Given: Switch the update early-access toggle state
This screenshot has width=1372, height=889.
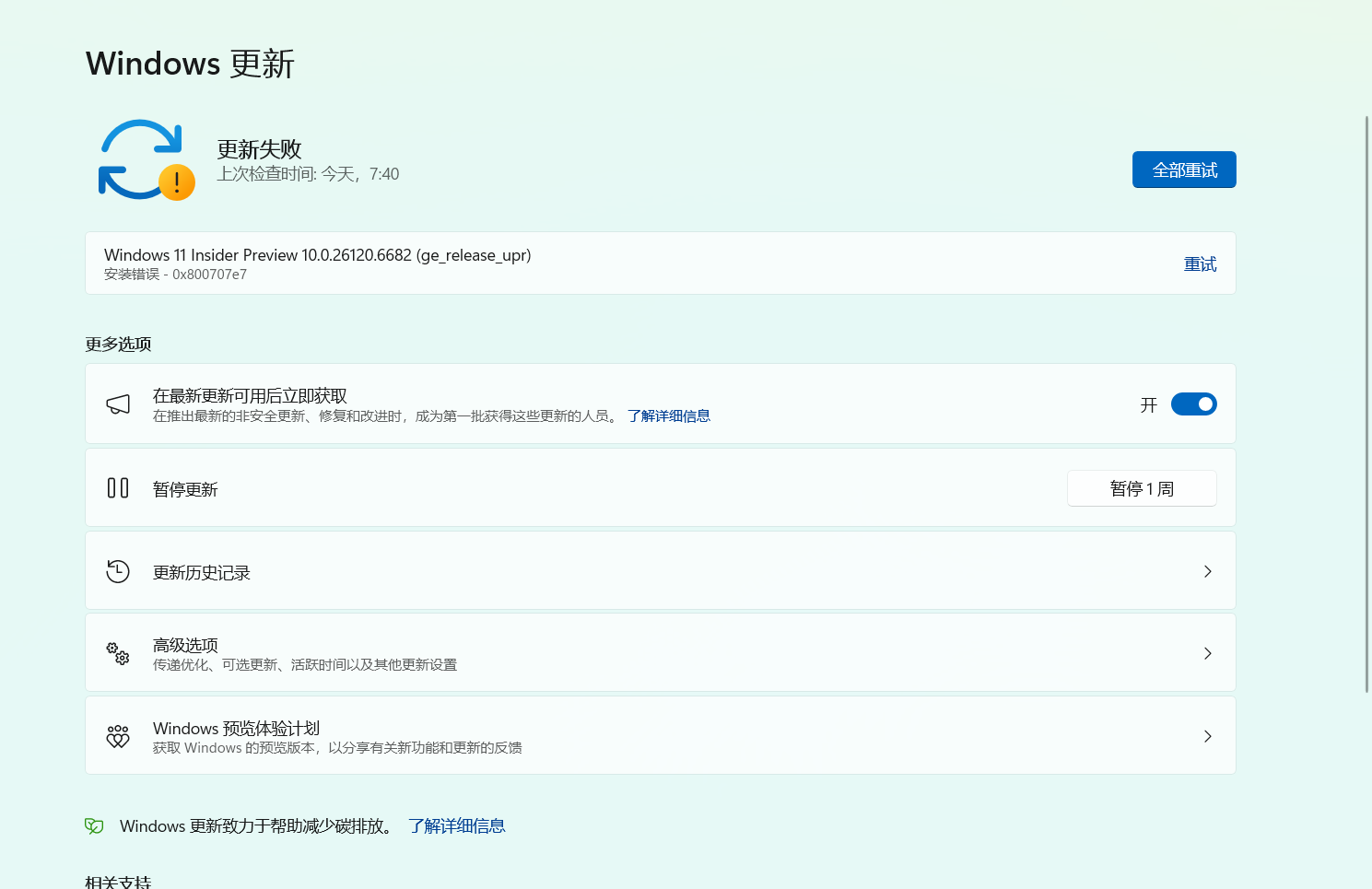Looking at the screenshot, I should point(1193,404).
